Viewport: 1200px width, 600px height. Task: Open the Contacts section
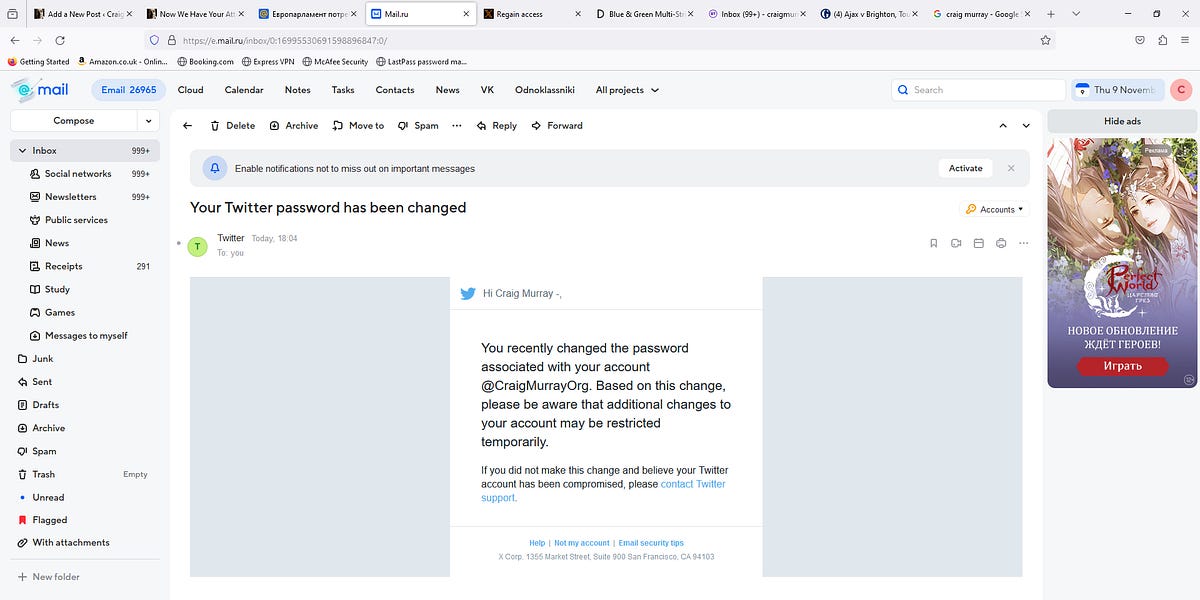[394, 90]
